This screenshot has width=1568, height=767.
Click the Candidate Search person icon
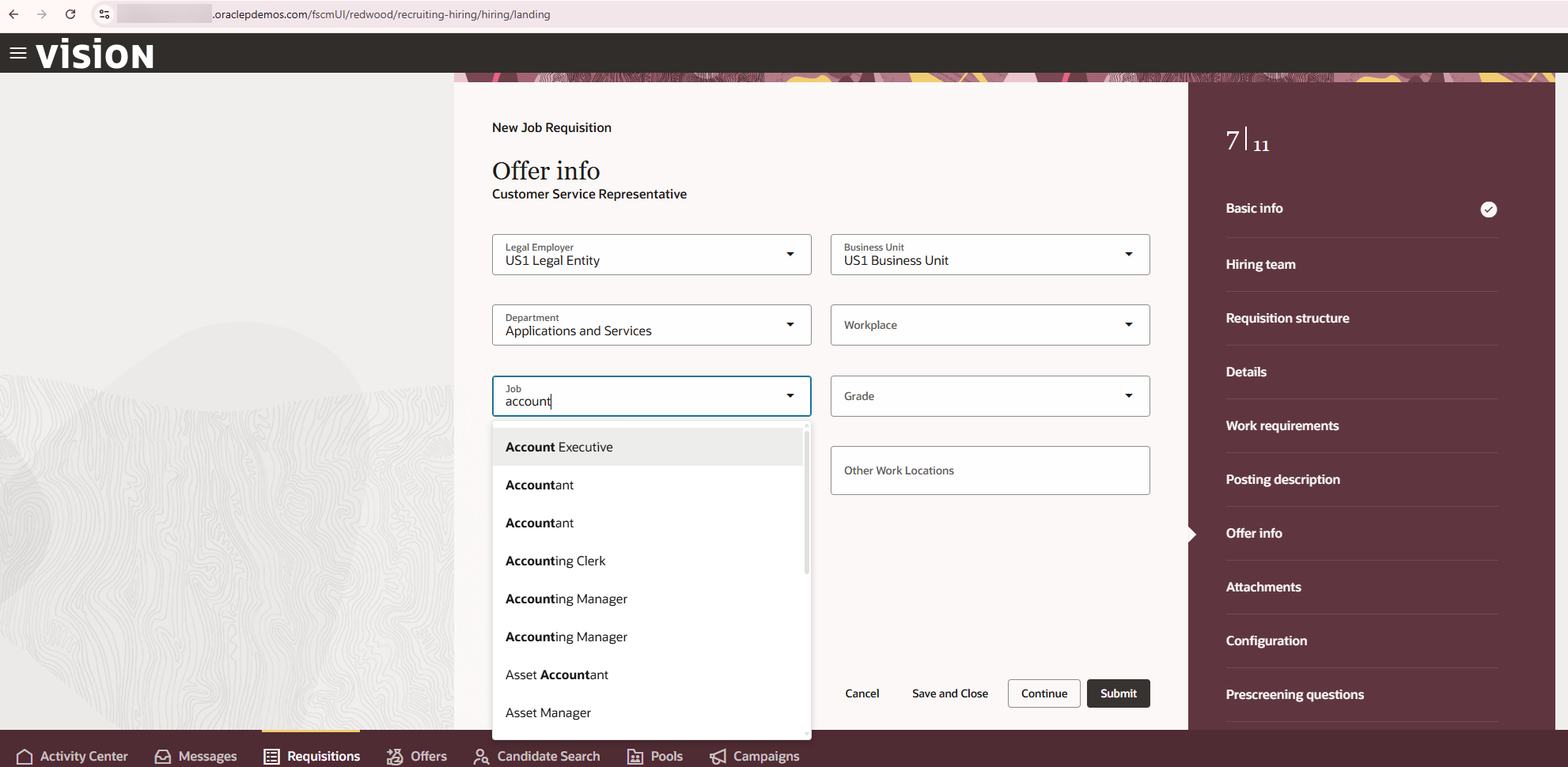click(481, 757)
